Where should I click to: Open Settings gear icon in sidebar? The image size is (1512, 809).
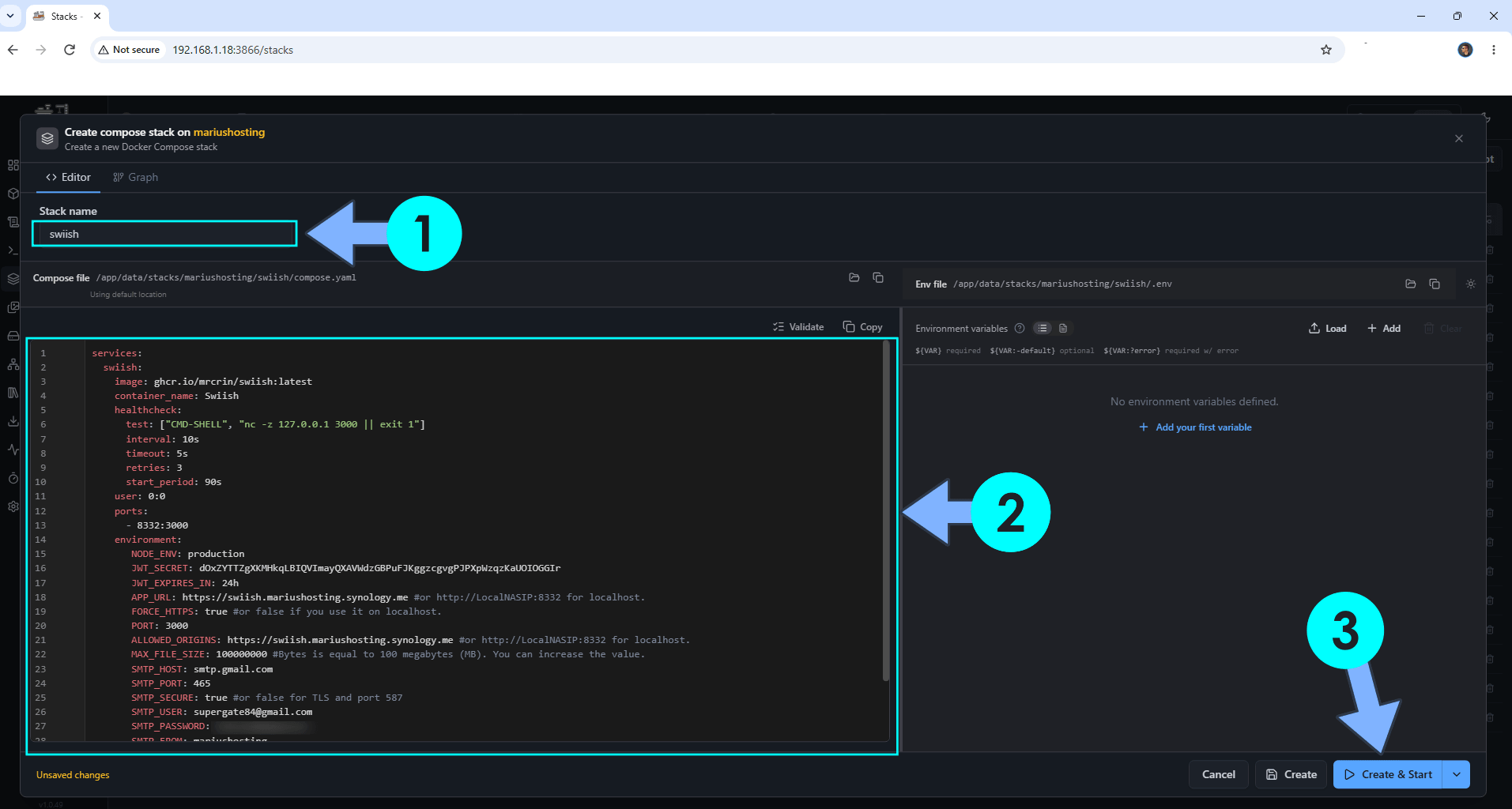[x=13, y=506]
